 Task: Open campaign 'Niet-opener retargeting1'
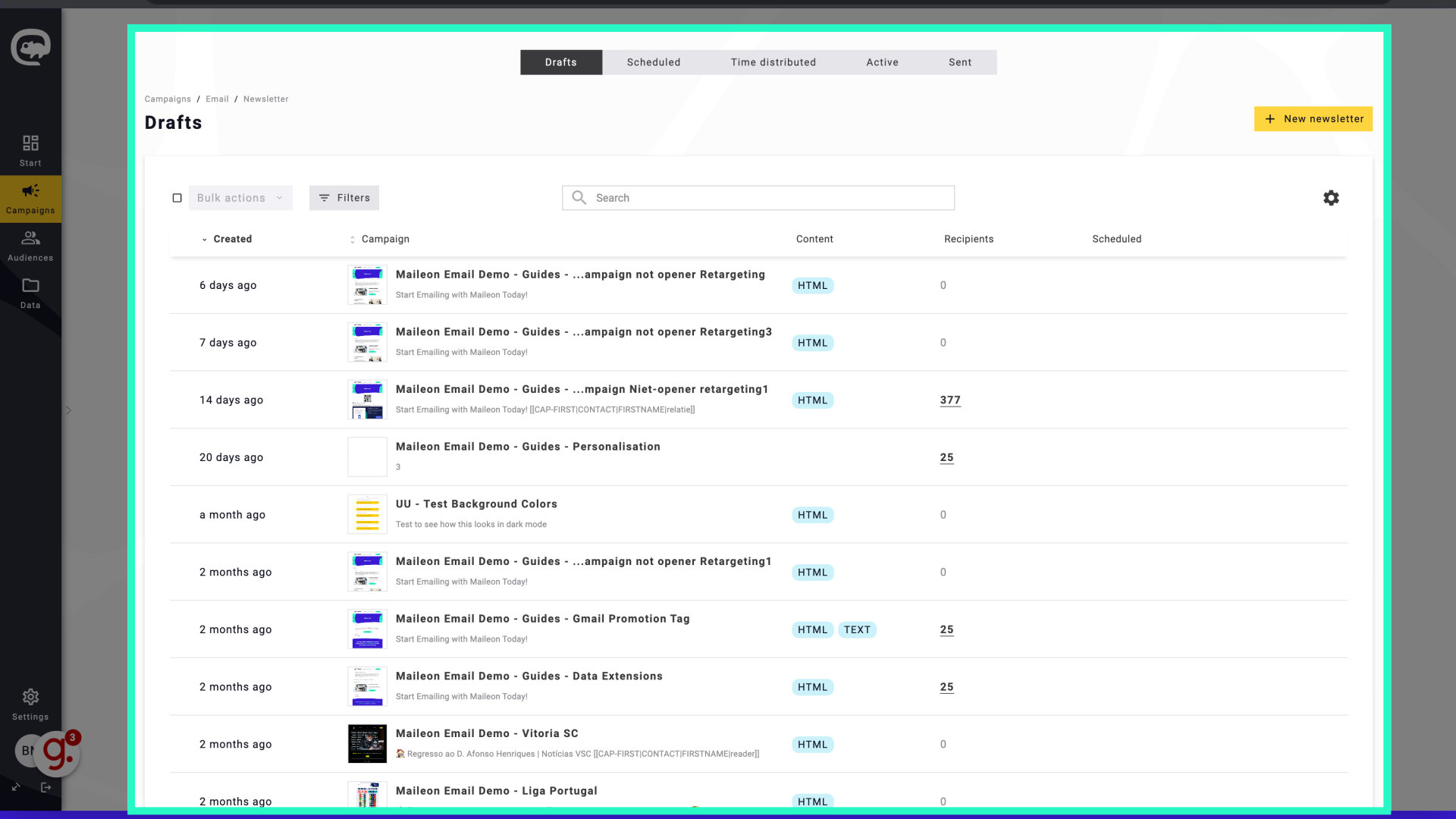click(x=582, y=389)
